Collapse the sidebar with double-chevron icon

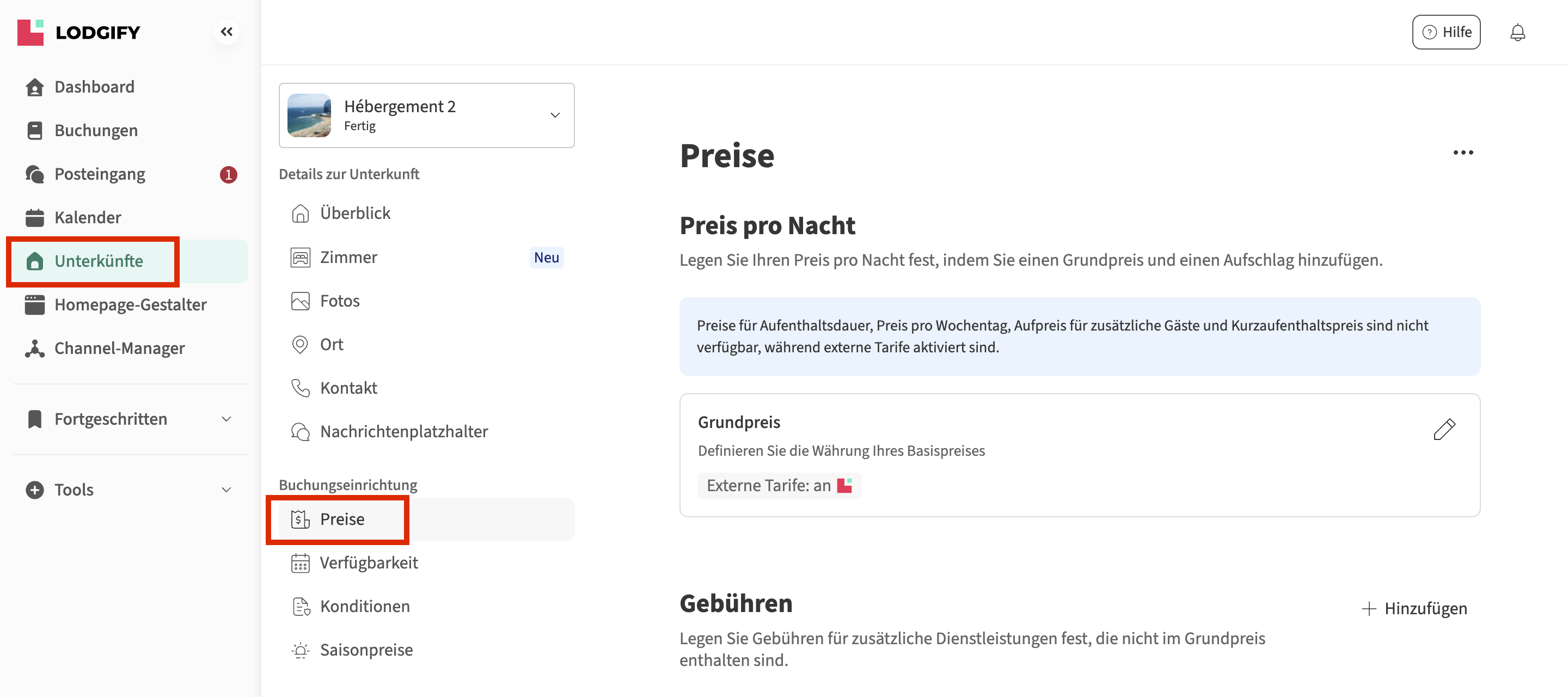[x=226, y=32]
